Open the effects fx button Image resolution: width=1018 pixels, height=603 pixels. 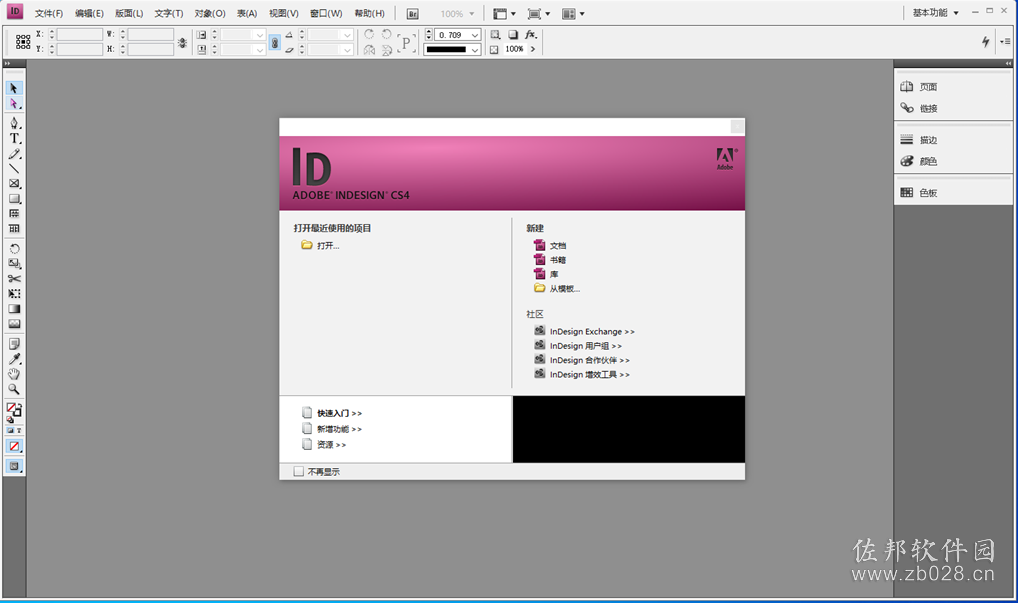click(x=530, y=34)
